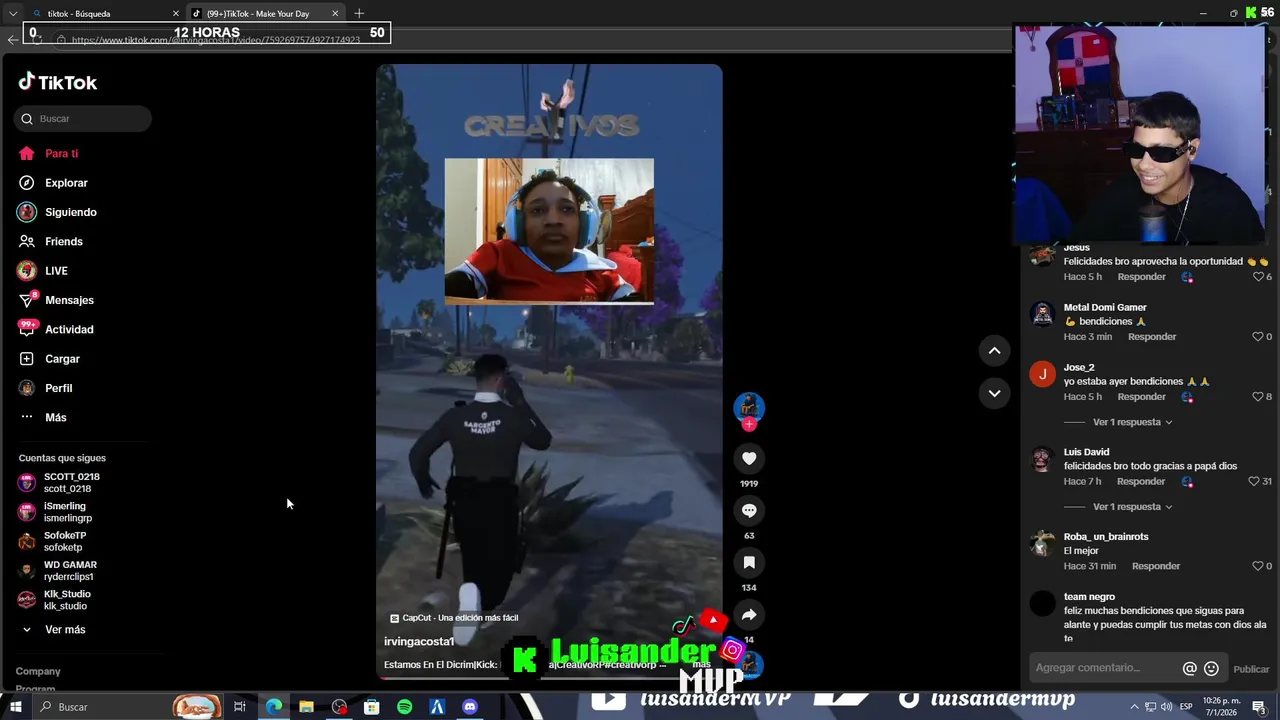Open Windows Start menu

point(15,707)
